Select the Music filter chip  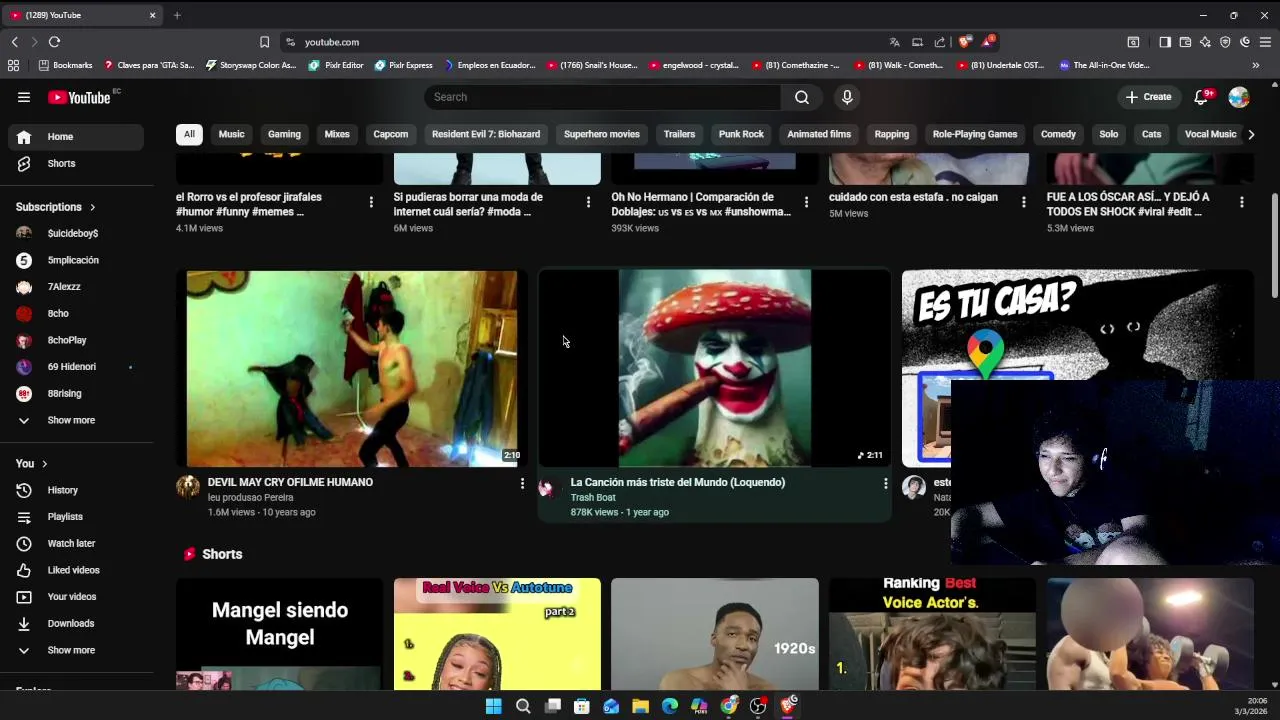pos(231,134)
